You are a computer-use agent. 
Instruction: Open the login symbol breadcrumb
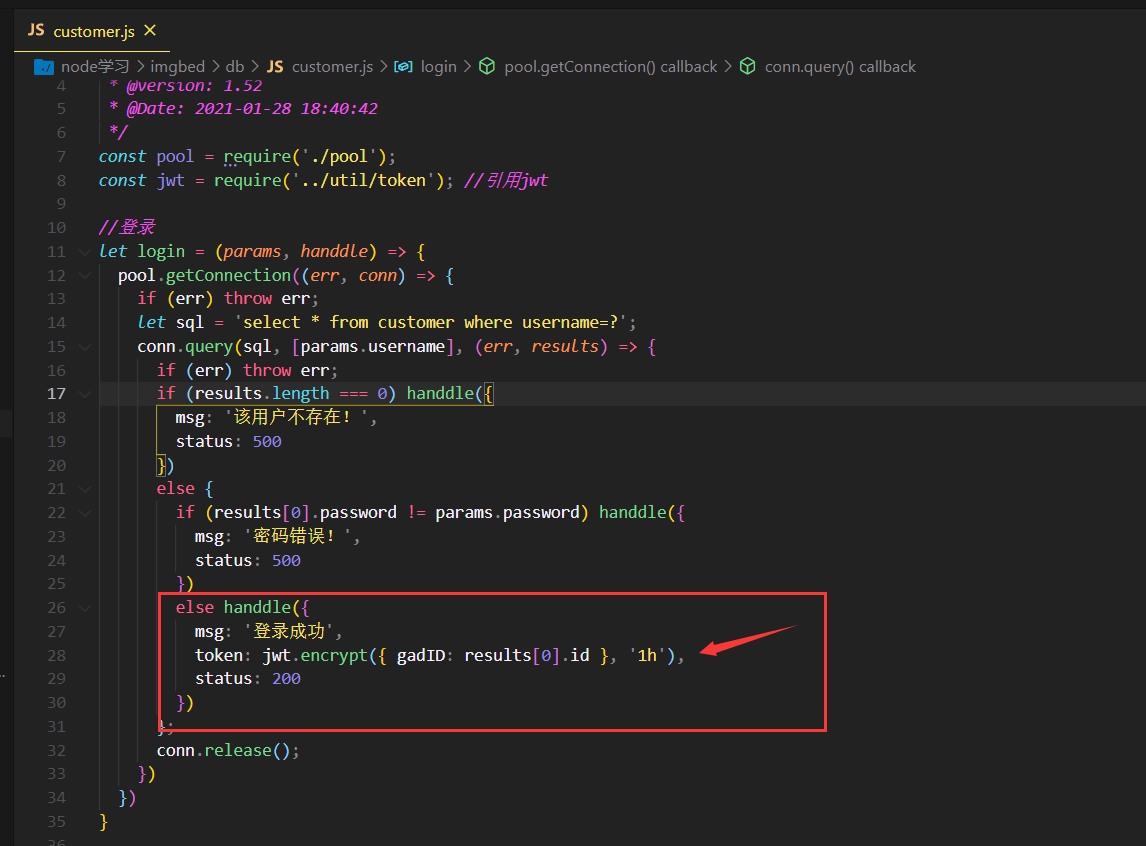(x=439, y=66)
